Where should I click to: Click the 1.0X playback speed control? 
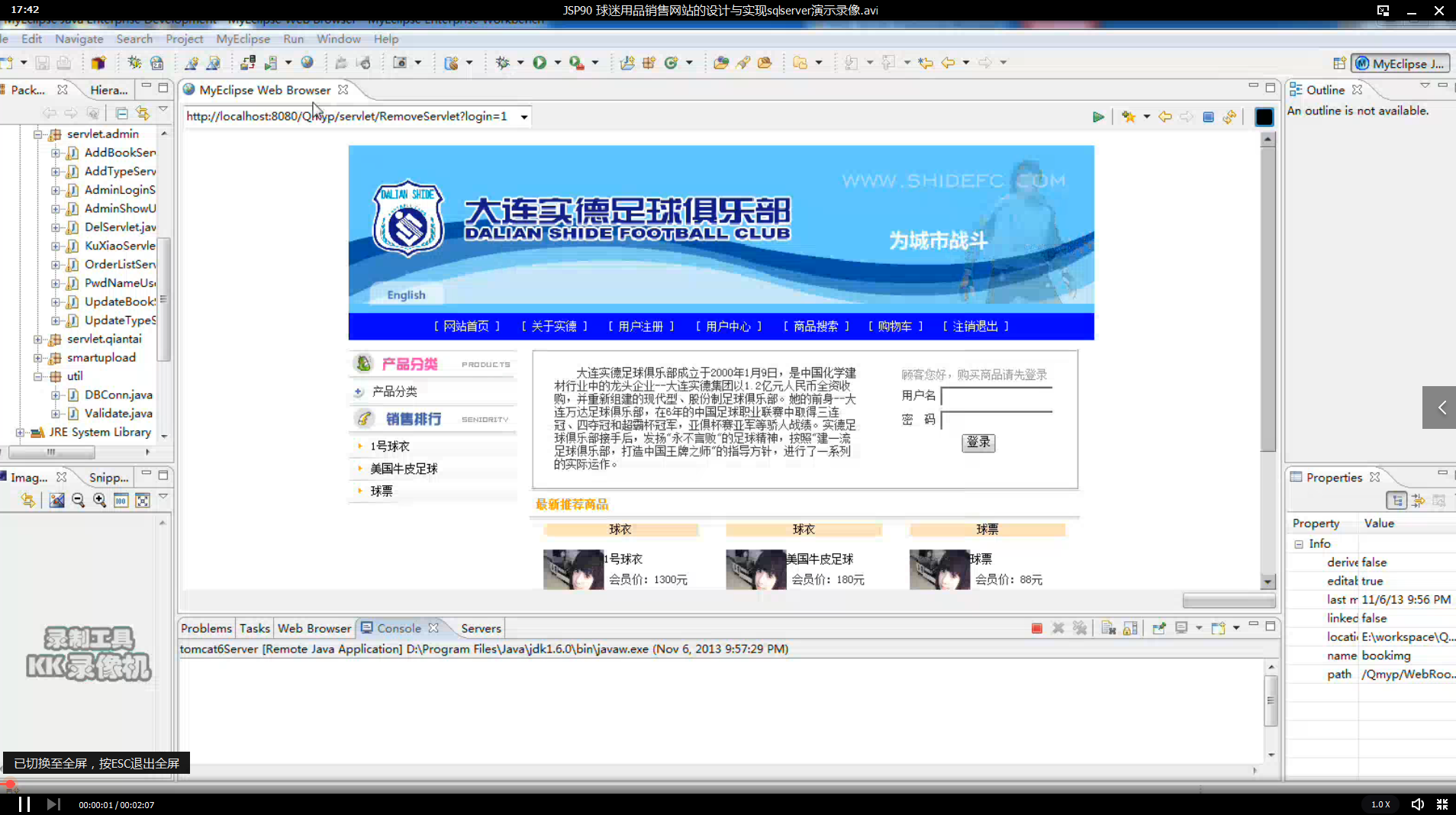(x=1380, y=804)
